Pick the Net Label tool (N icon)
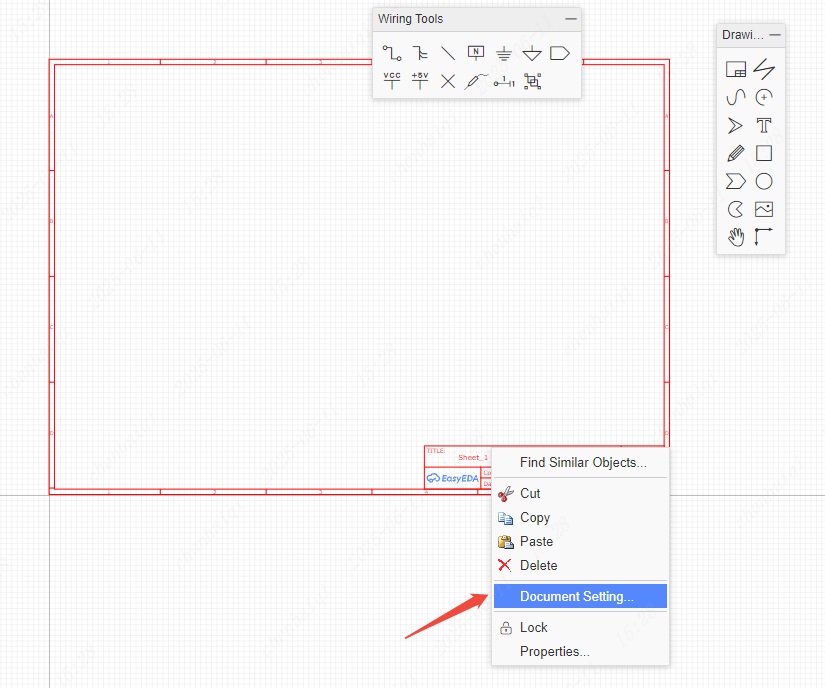Viewport: 825px width, 688px height. click(476, 53)
